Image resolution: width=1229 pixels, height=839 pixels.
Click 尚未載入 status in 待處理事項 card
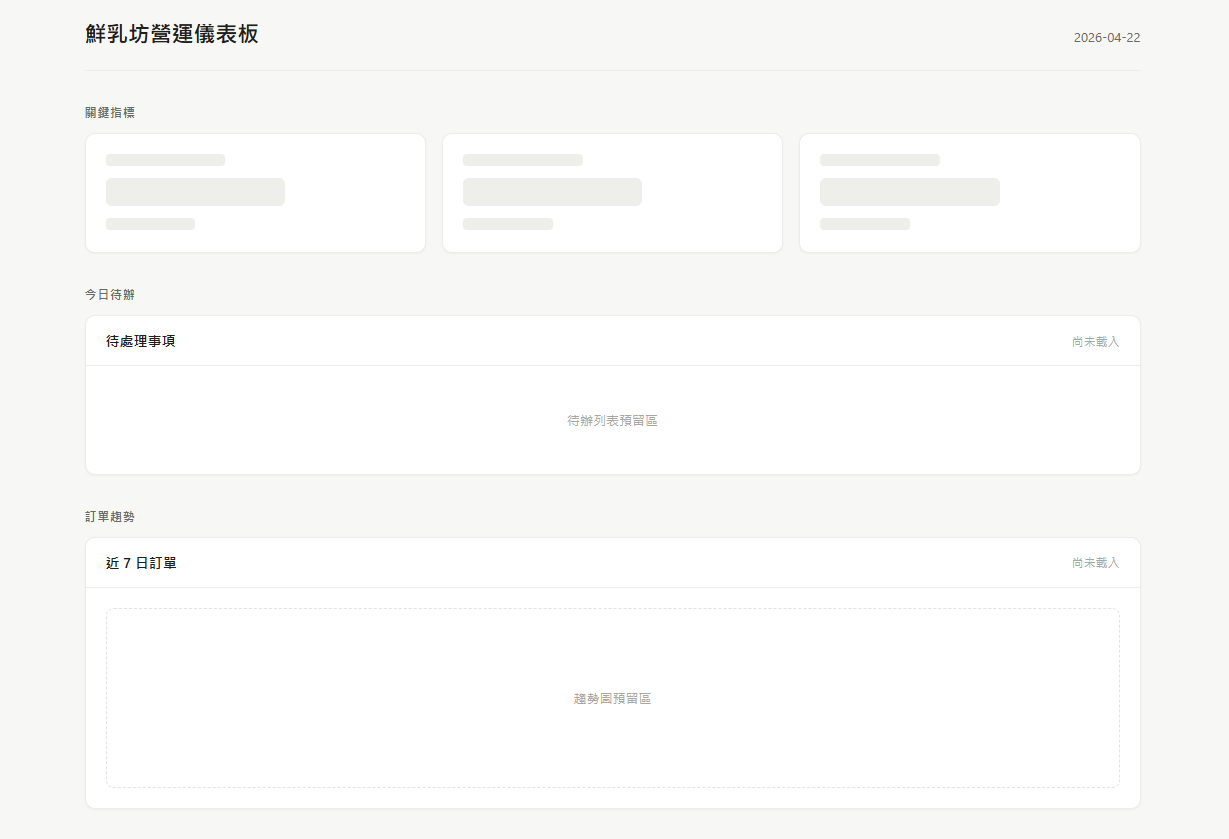pyautogui.click(x=1095, y=342)
